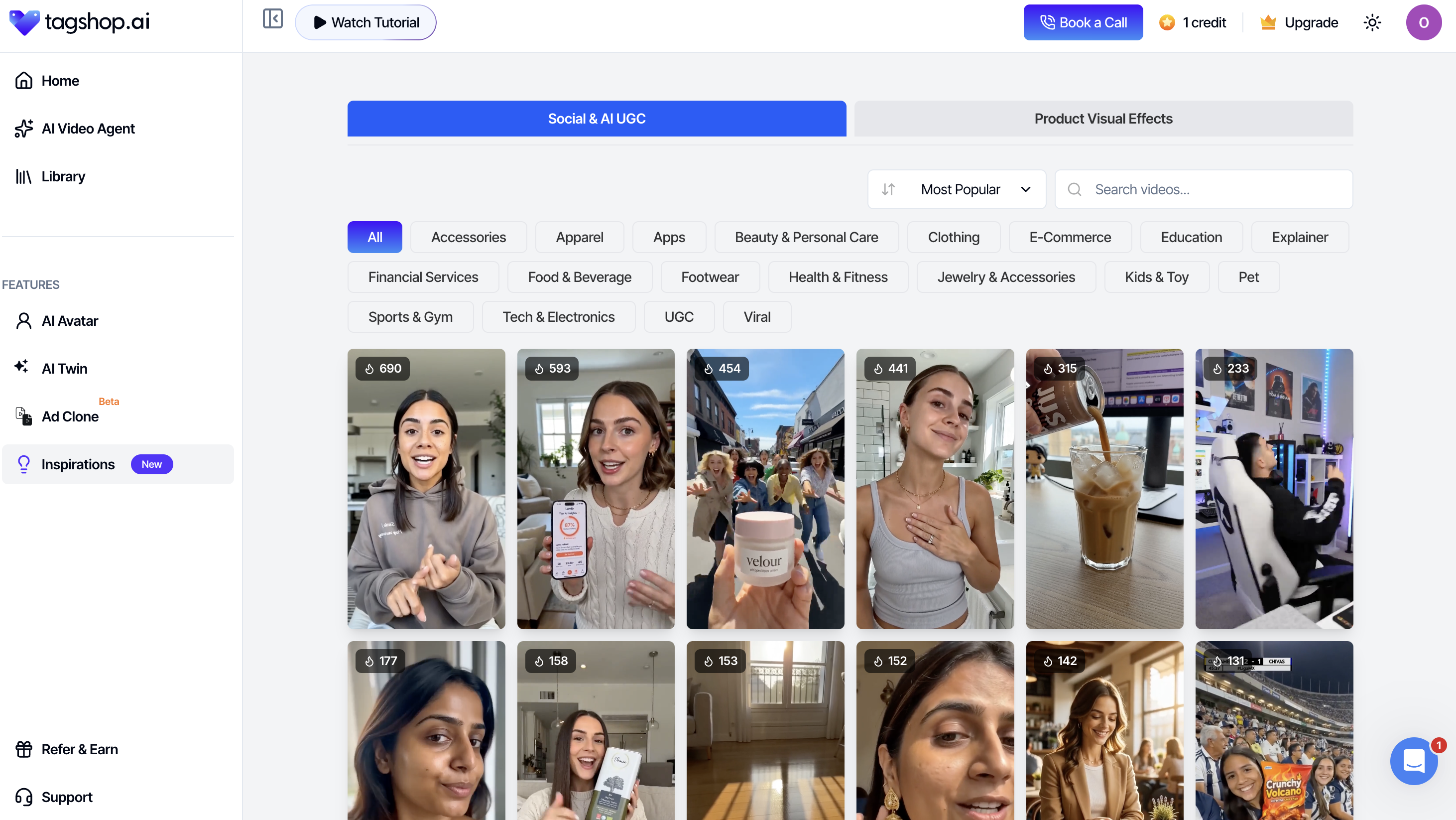1456x820 pixels.
Task: Open AI Avatar feature
Action: 118,321
